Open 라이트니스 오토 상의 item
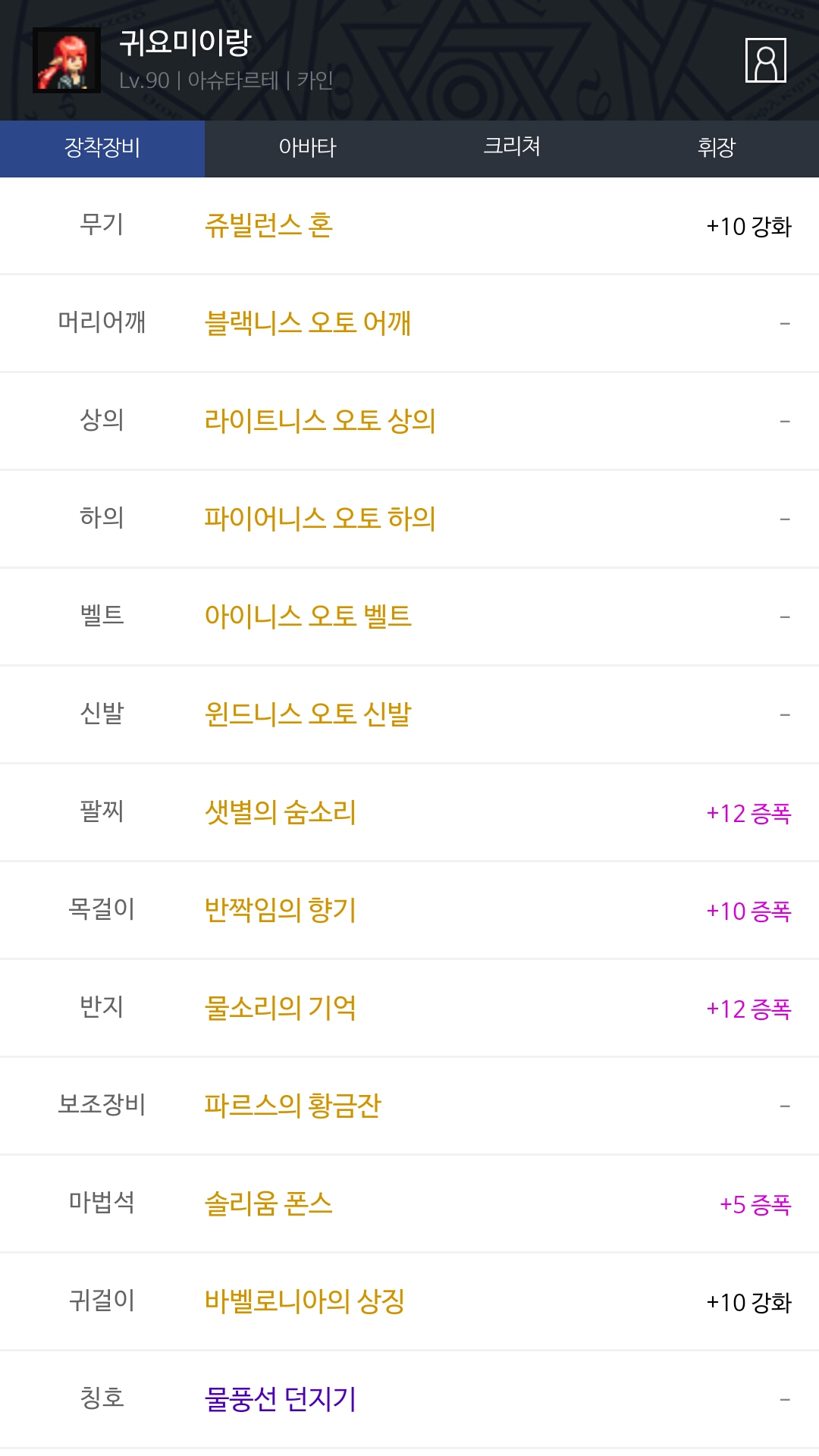 319,422
